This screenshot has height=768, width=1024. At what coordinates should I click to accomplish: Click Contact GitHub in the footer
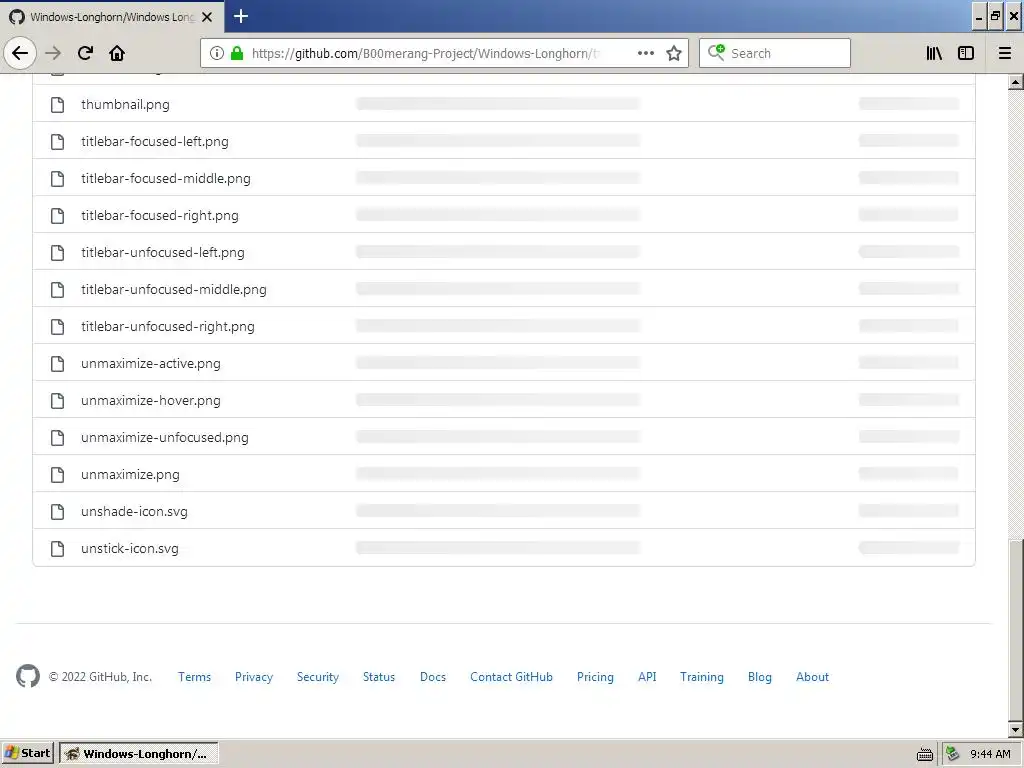coord(511,677)
